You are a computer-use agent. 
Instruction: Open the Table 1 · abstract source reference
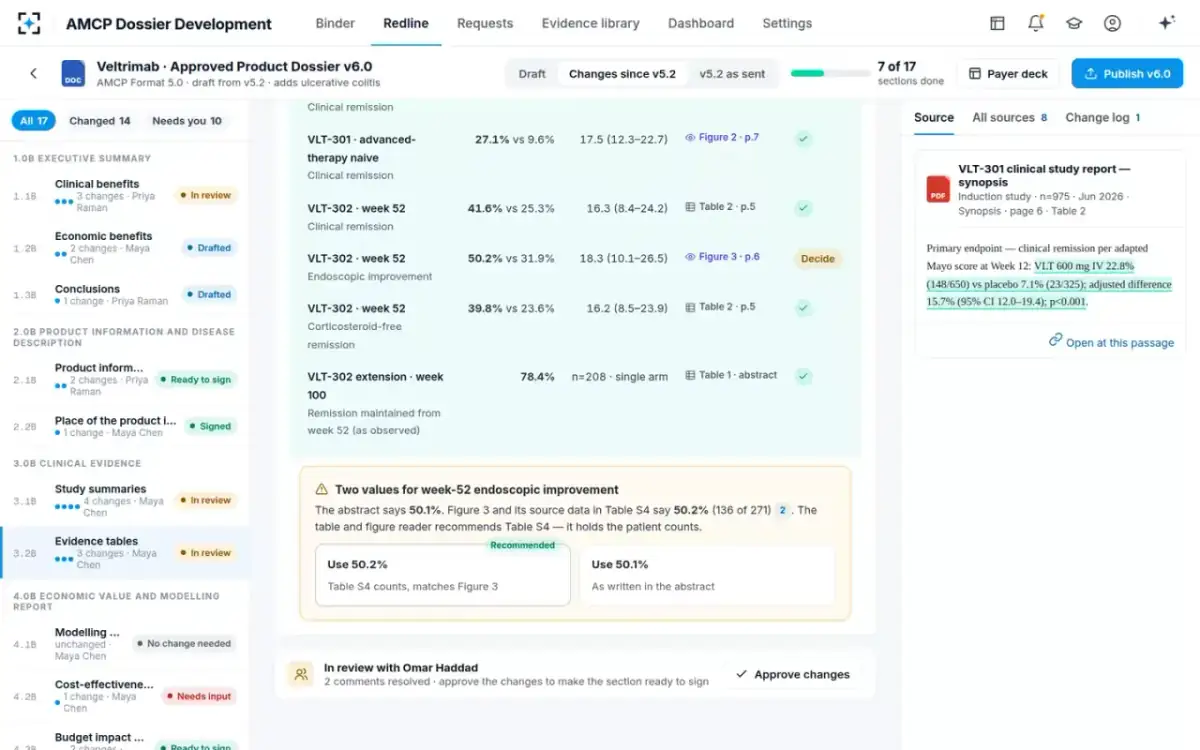tap(731, 375)
